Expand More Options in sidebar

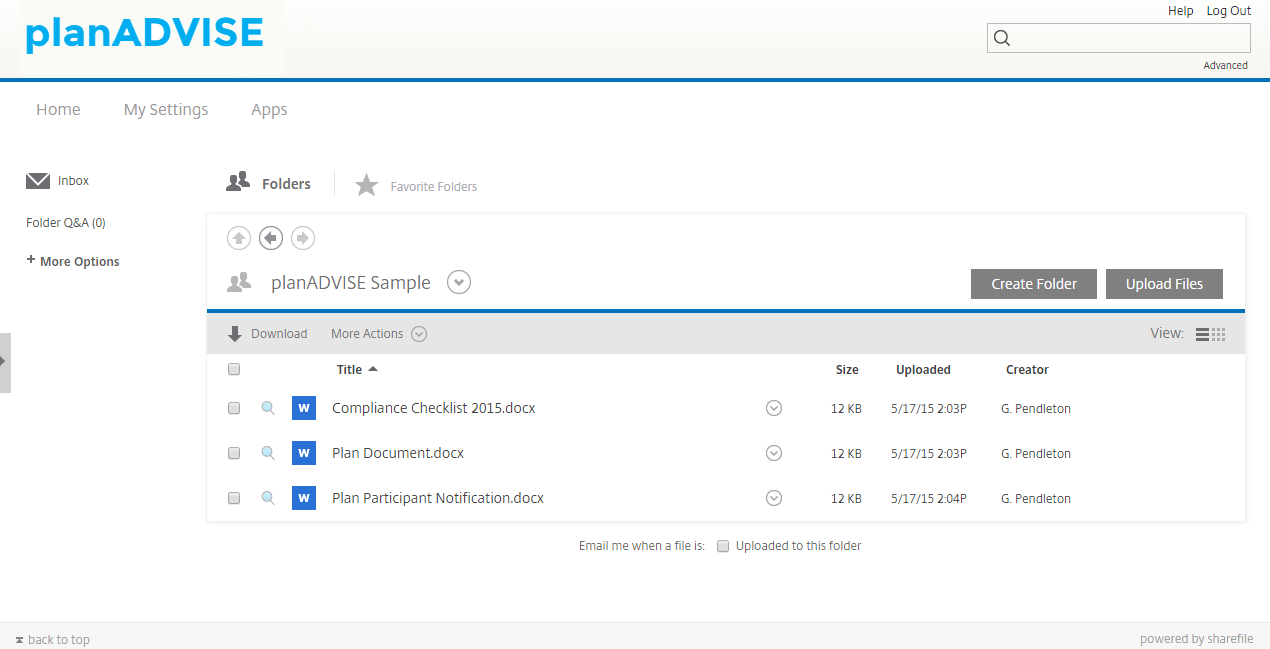[x=73, y=261]
